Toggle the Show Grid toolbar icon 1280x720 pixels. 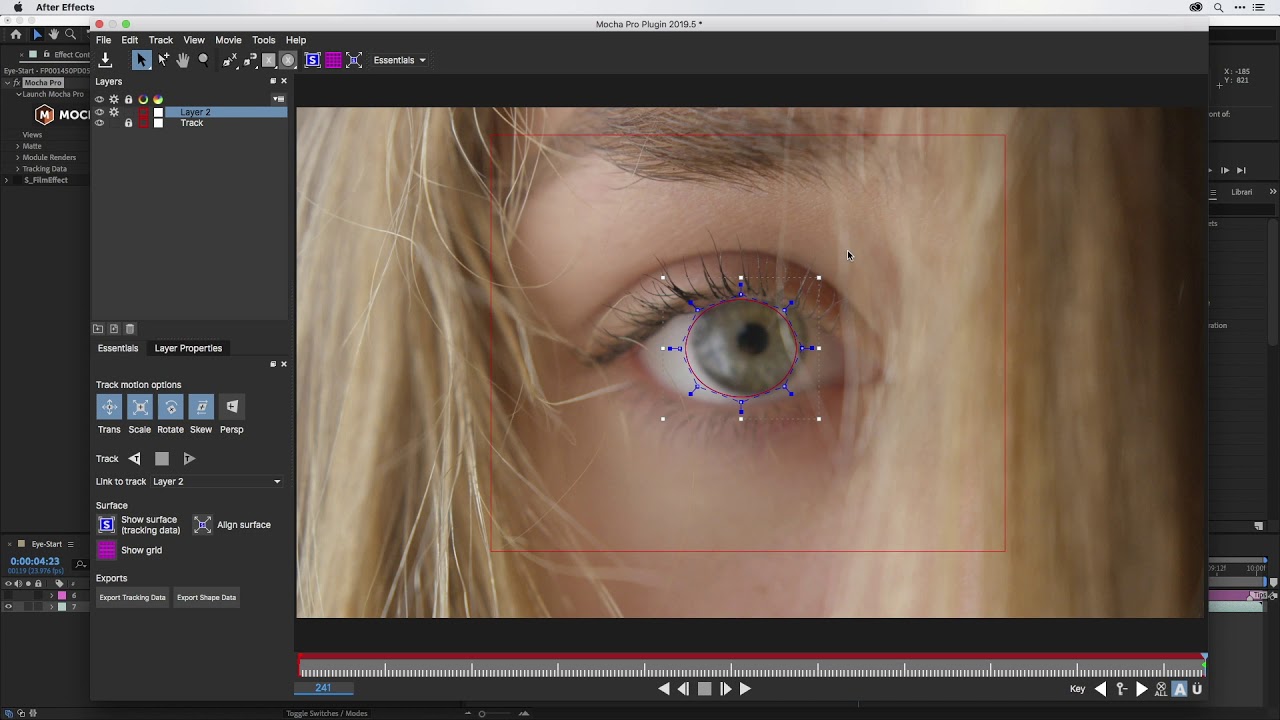333,60
